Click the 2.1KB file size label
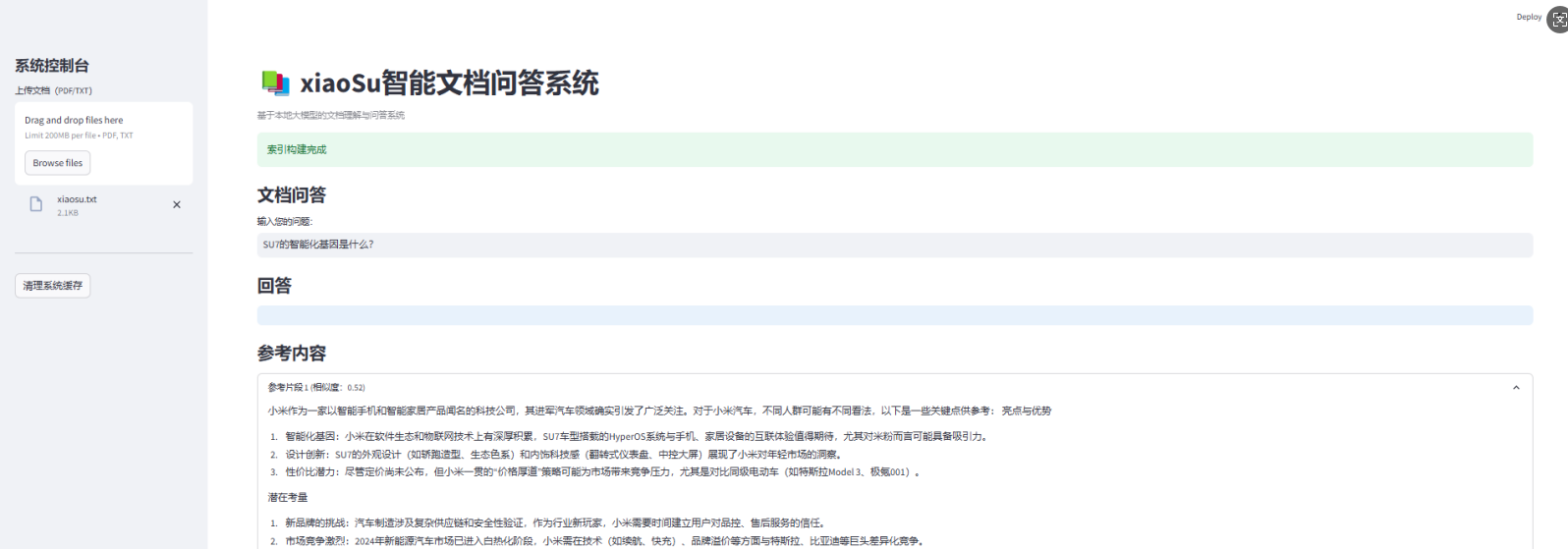The height and width of the screenshot is (549, 1568). pos(68,213)
